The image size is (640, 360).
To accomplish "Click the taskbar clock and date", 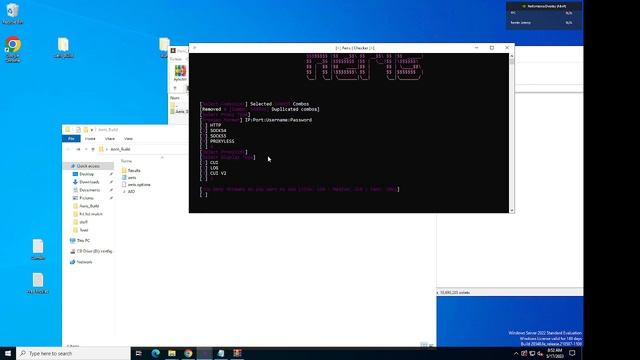I will [554, 353].
